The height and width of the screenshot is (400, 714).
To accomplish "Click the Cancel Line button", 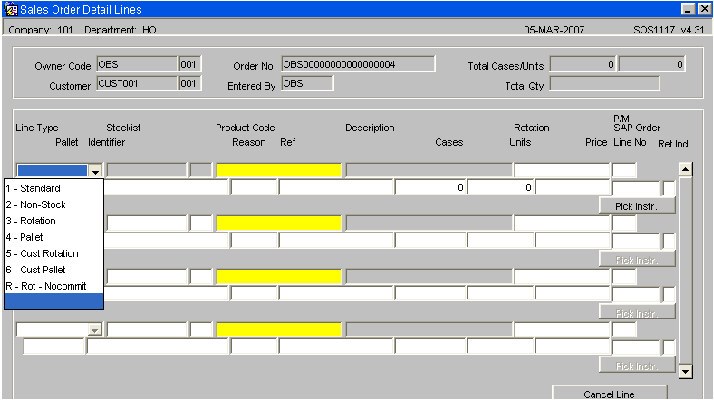I will click(610, 393).
